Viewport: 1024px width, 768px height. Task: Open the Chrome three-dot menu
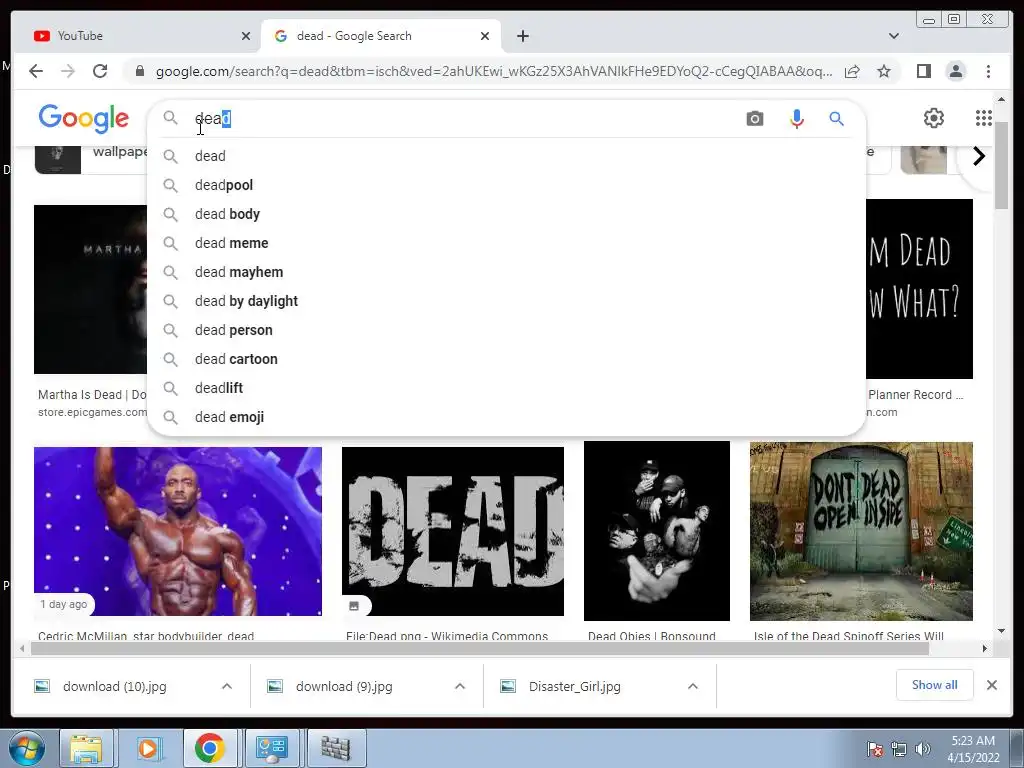988,71
